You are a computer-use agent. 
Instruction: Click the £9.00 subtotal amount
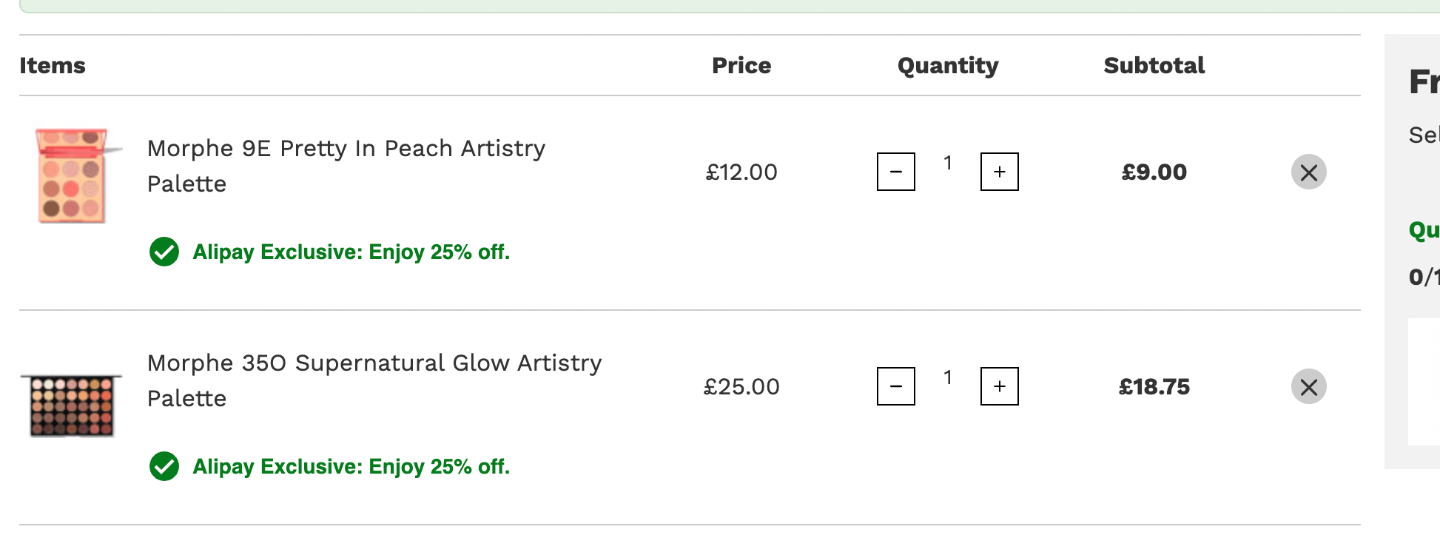[1154, 172]
